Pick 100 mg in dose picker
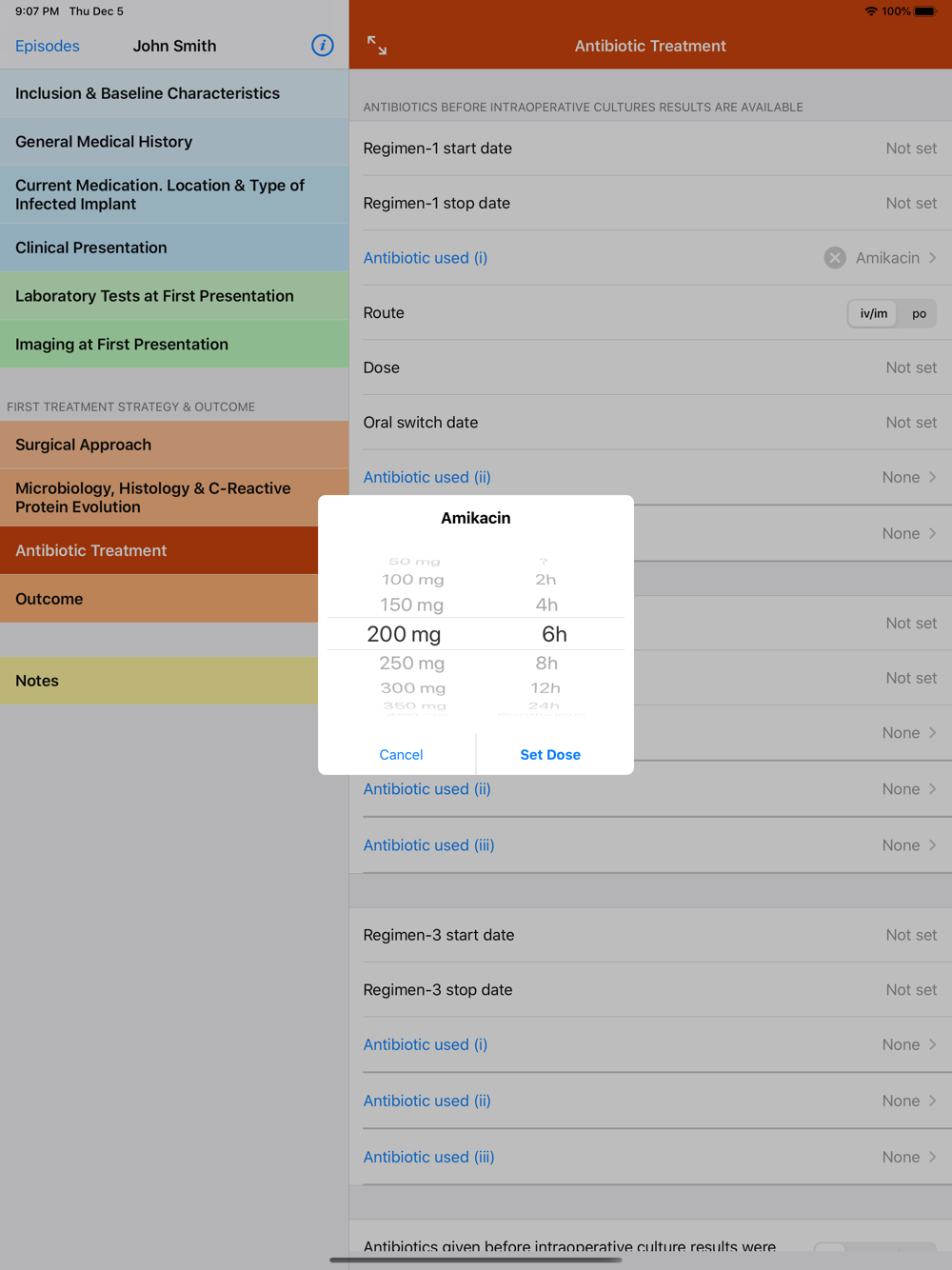Image resolution: width=952 pixels, height=1270 pixels. click(412, 580)
